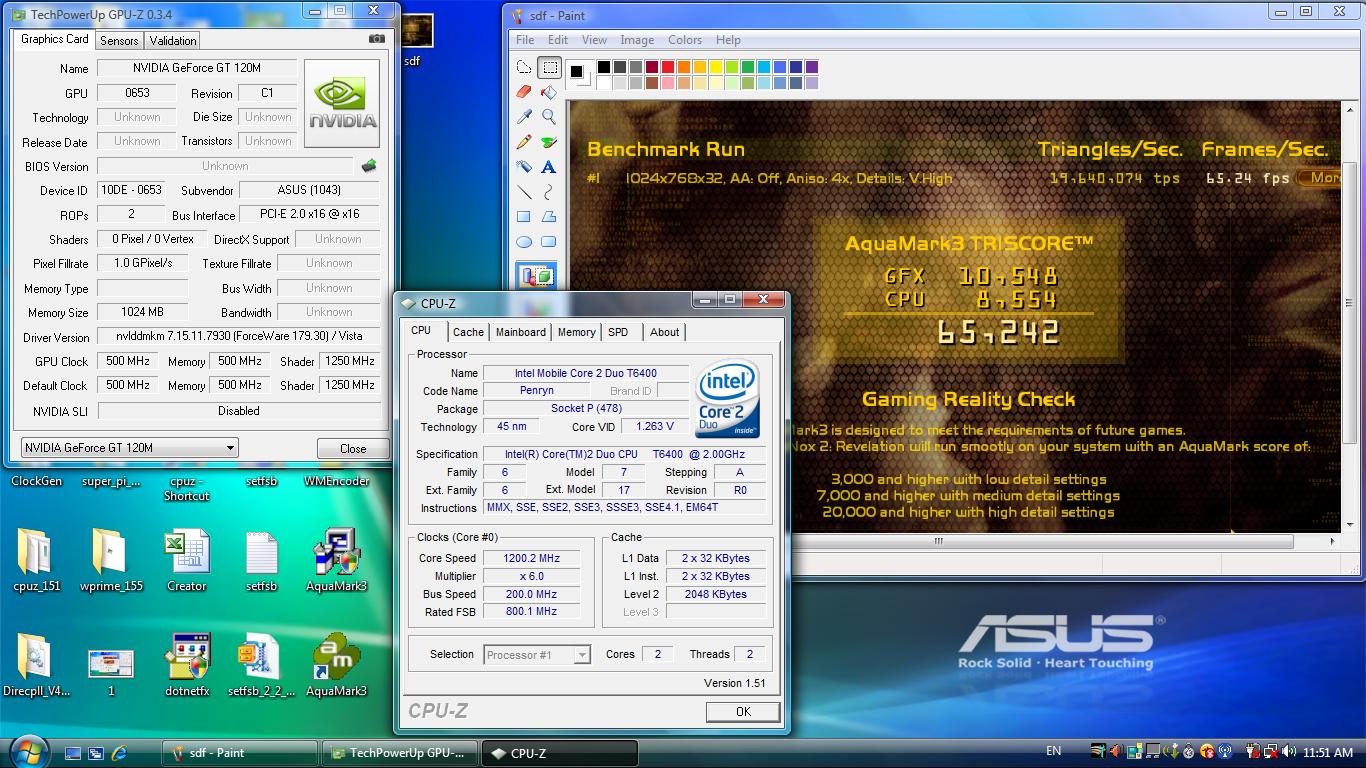Open the Edit menu in Paint
This screenshot has width=1366, height=768.
point(558,40)
